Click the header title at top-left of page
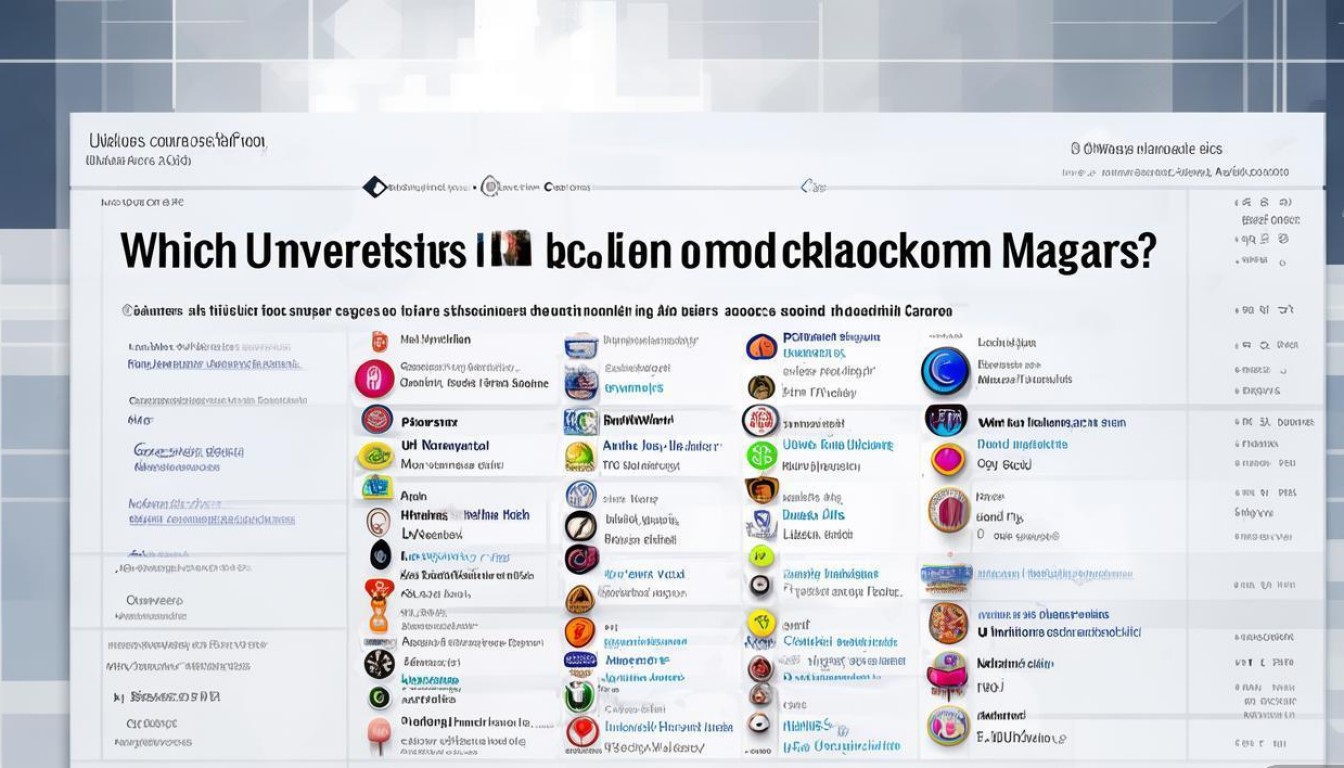1344x768 pixels. 177,142
